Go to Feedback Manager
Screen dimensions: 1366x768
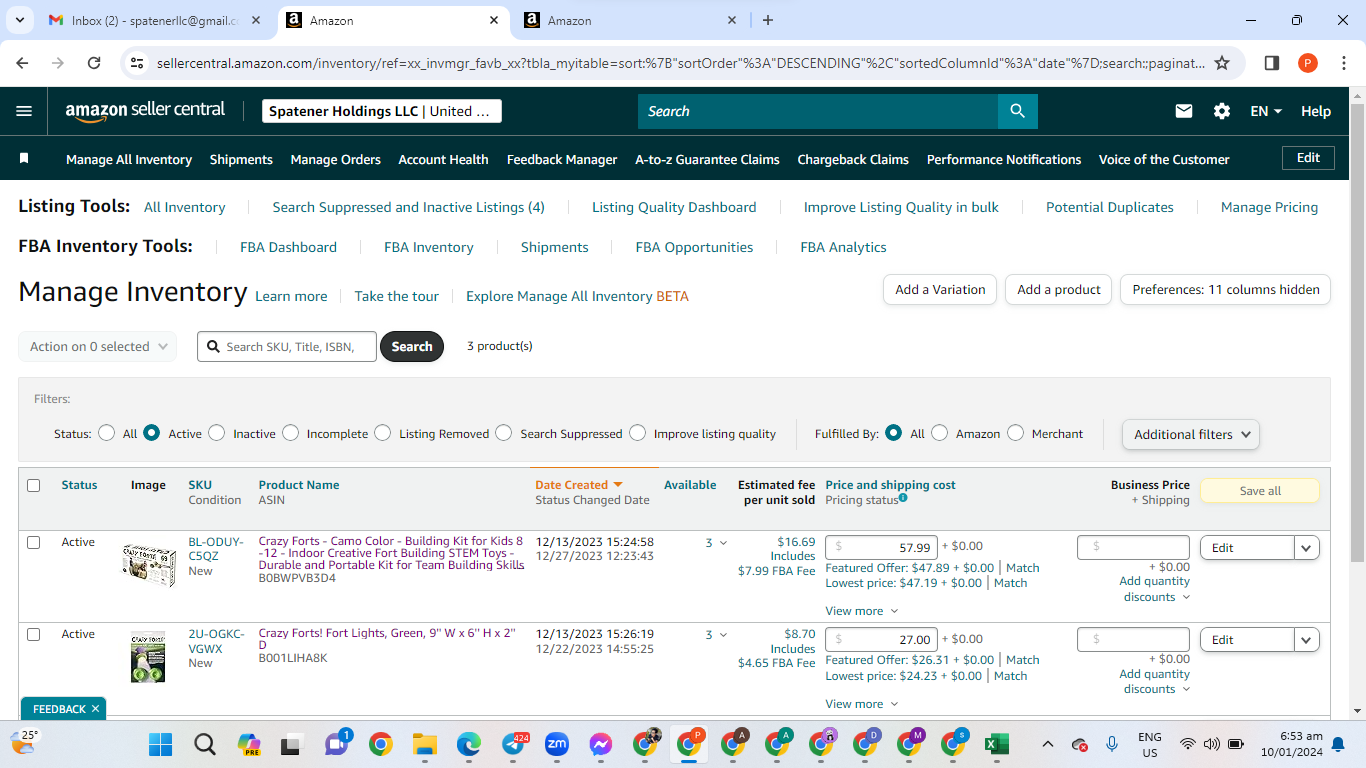(562, 159)
